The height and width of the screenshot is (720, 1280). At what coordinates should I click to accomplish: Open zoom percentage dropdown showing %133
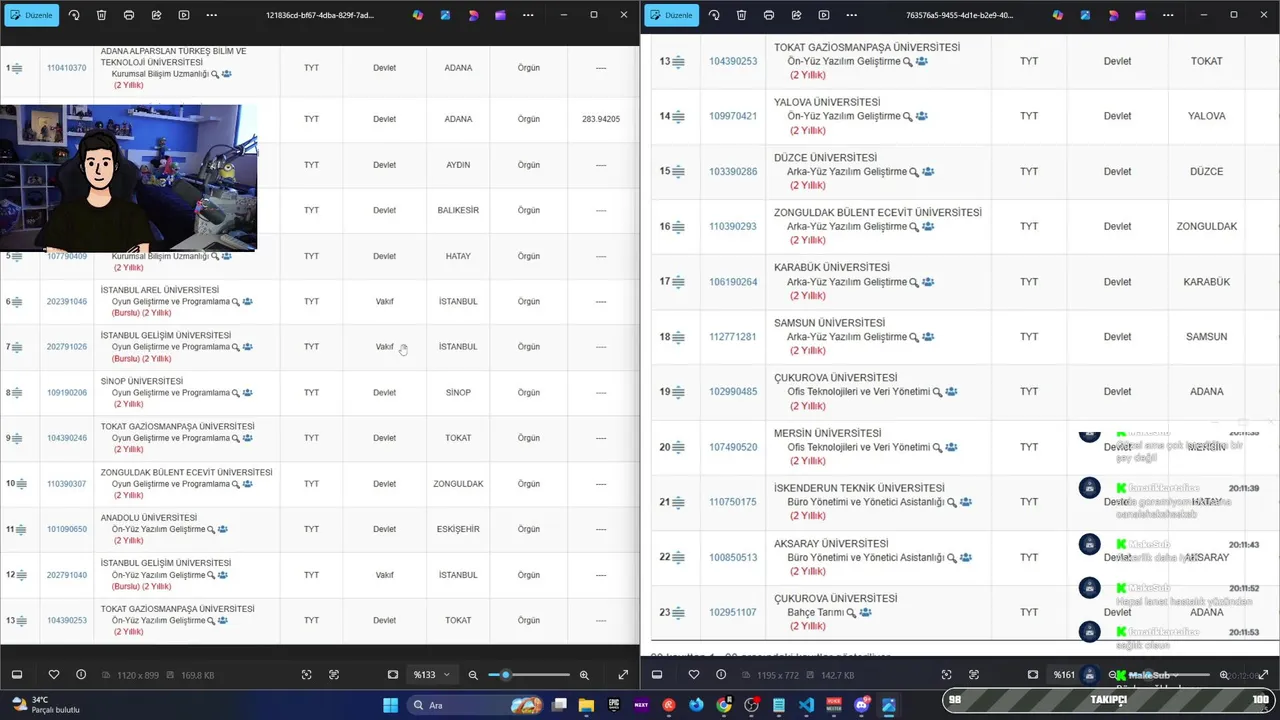pyautogui.click(x=431, y=675)
